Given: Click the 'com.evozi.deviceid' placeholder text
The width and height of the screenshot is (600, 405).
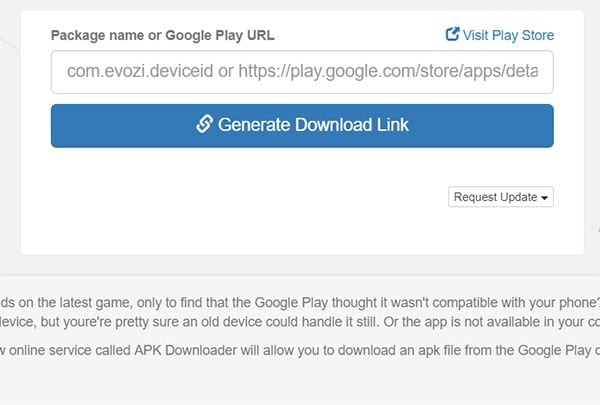Looking at the screenshot, I should point(140,71).
